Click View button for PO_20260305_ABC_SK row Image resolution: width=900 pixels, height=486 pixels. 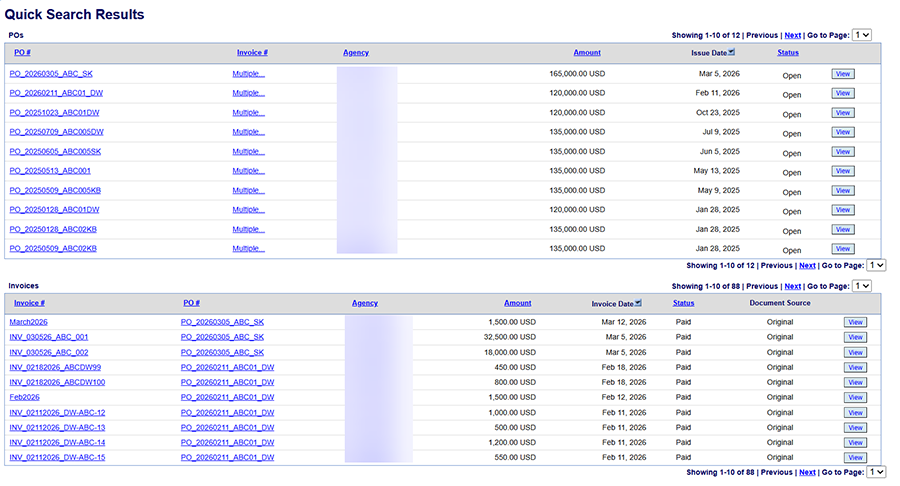coord(843,73)
